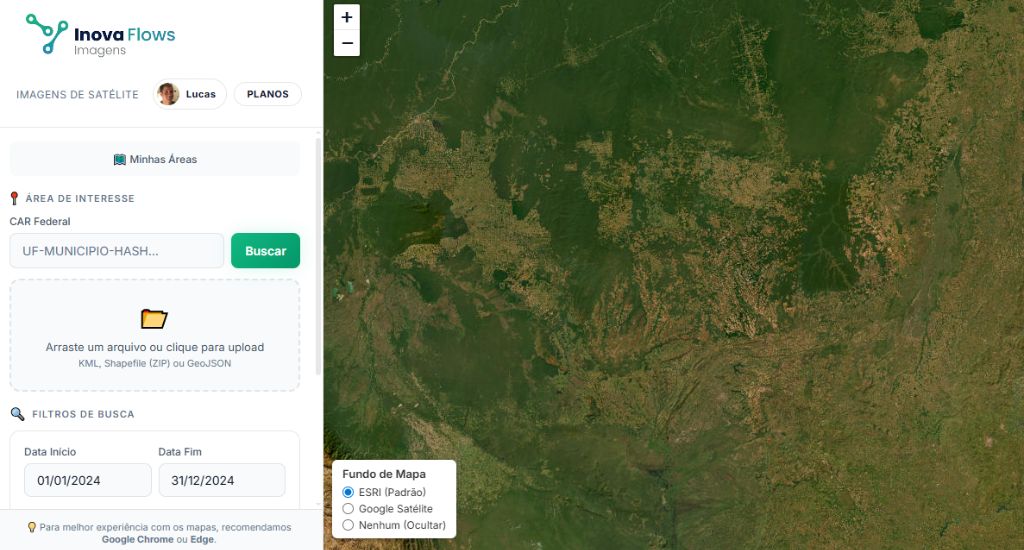Select Nenhum (Ocultar) background option
The width and height of the screenshot is (1024, 550).
(x=348, y=525)
